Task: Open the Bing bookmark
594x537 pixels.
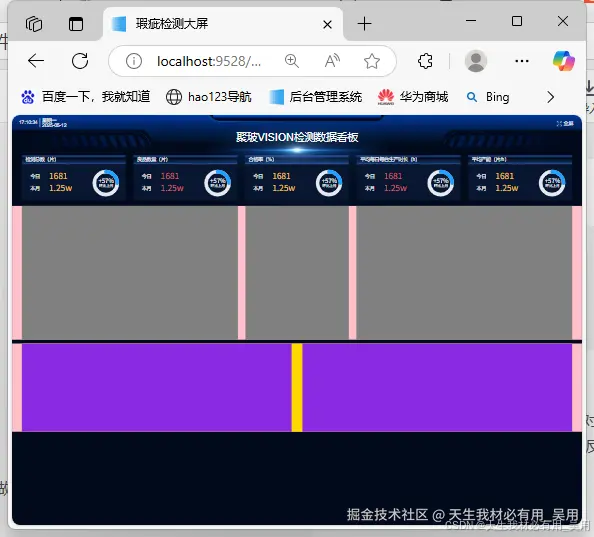Action: [488, 97]
